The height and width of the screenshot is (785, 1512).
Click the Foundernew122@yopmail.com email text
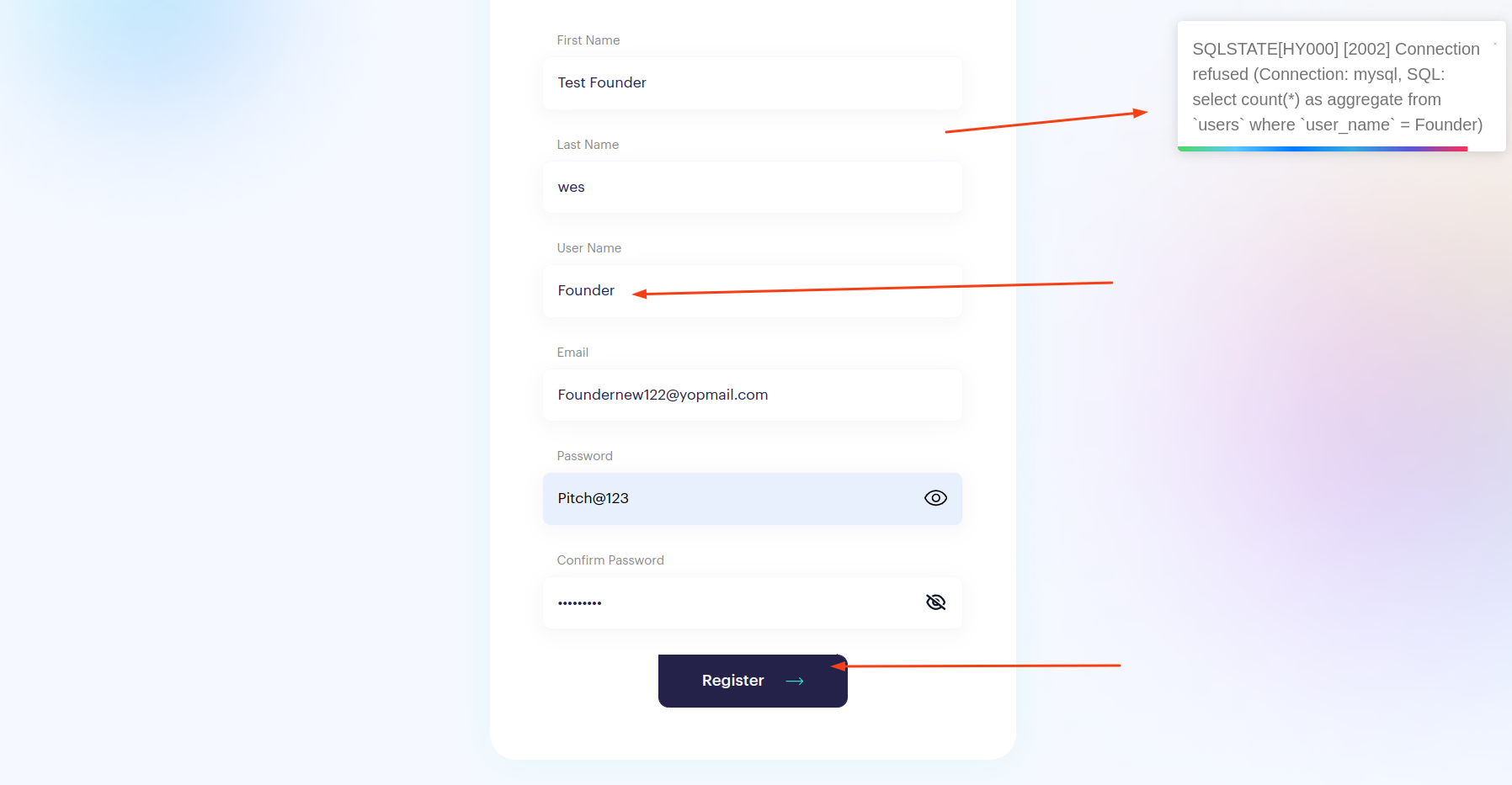(663, 395)
